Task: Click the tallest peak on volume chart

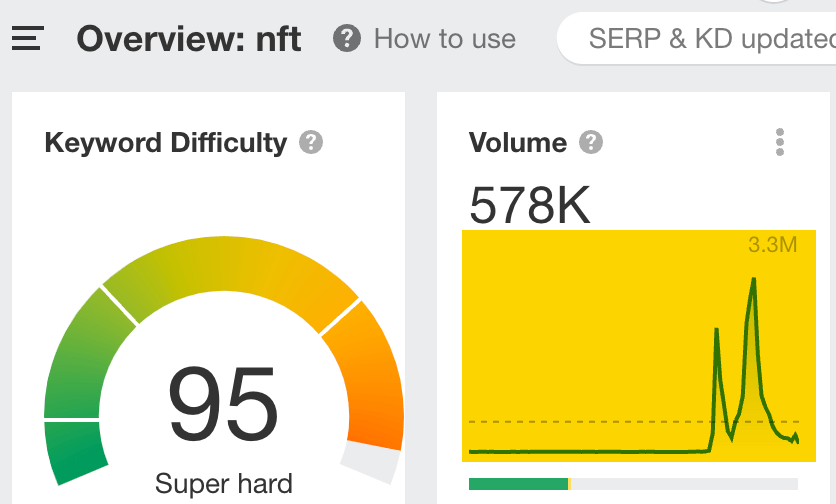Action: pos(753,280)
